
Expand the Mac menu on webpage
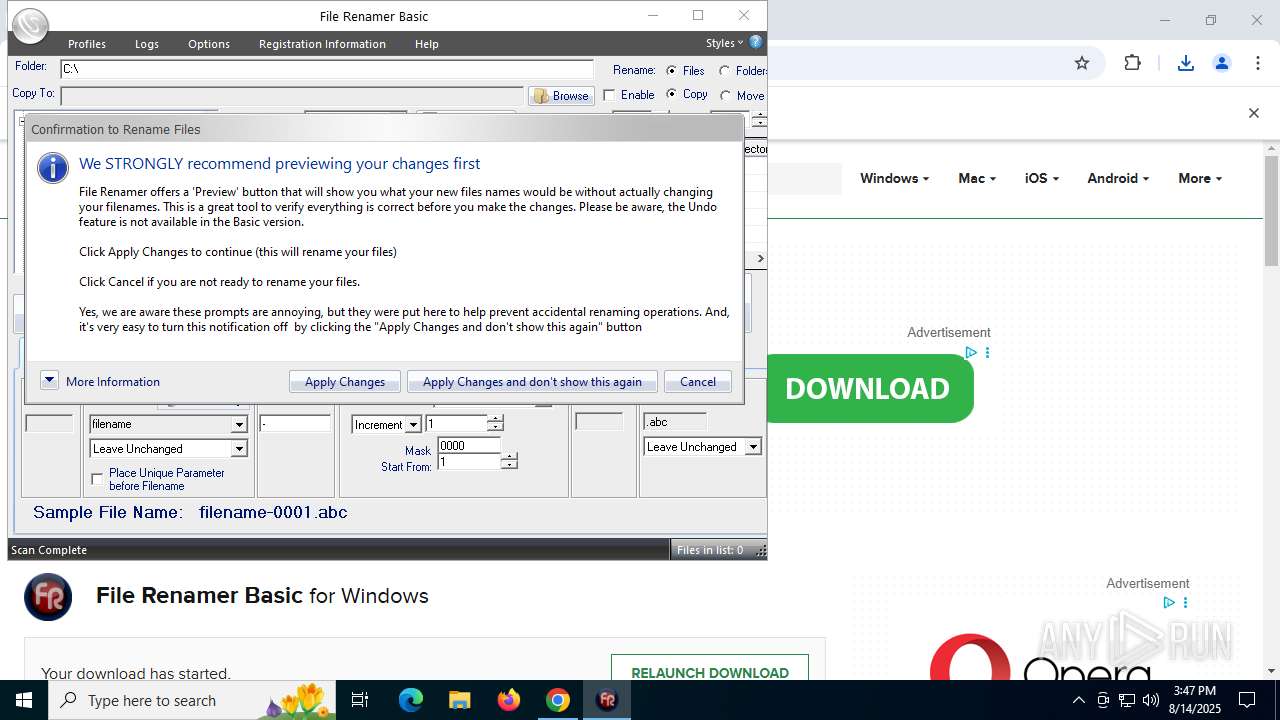[977, 178]
